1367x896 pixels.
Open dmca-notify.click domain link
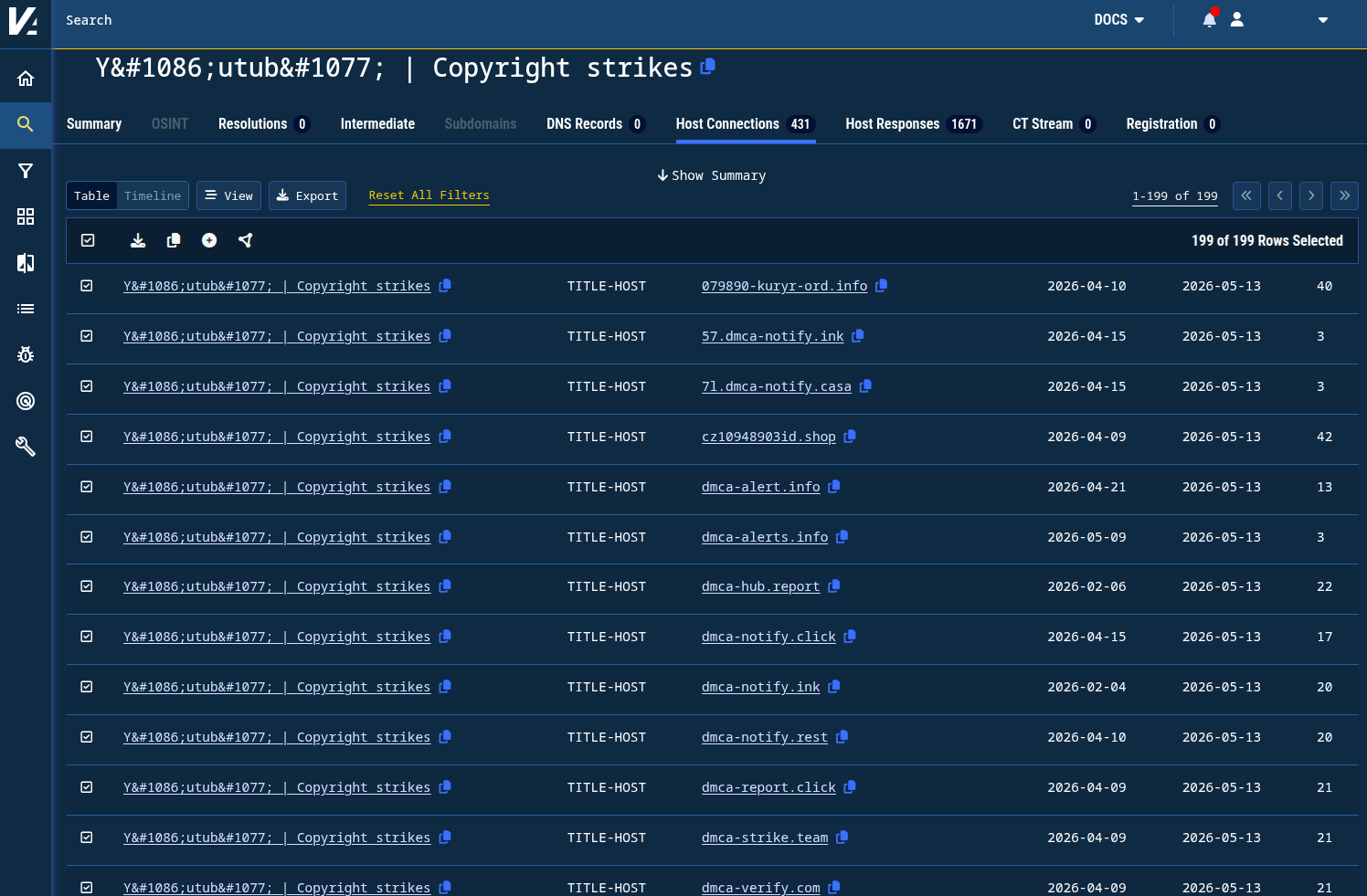click(x=768, y=637)
